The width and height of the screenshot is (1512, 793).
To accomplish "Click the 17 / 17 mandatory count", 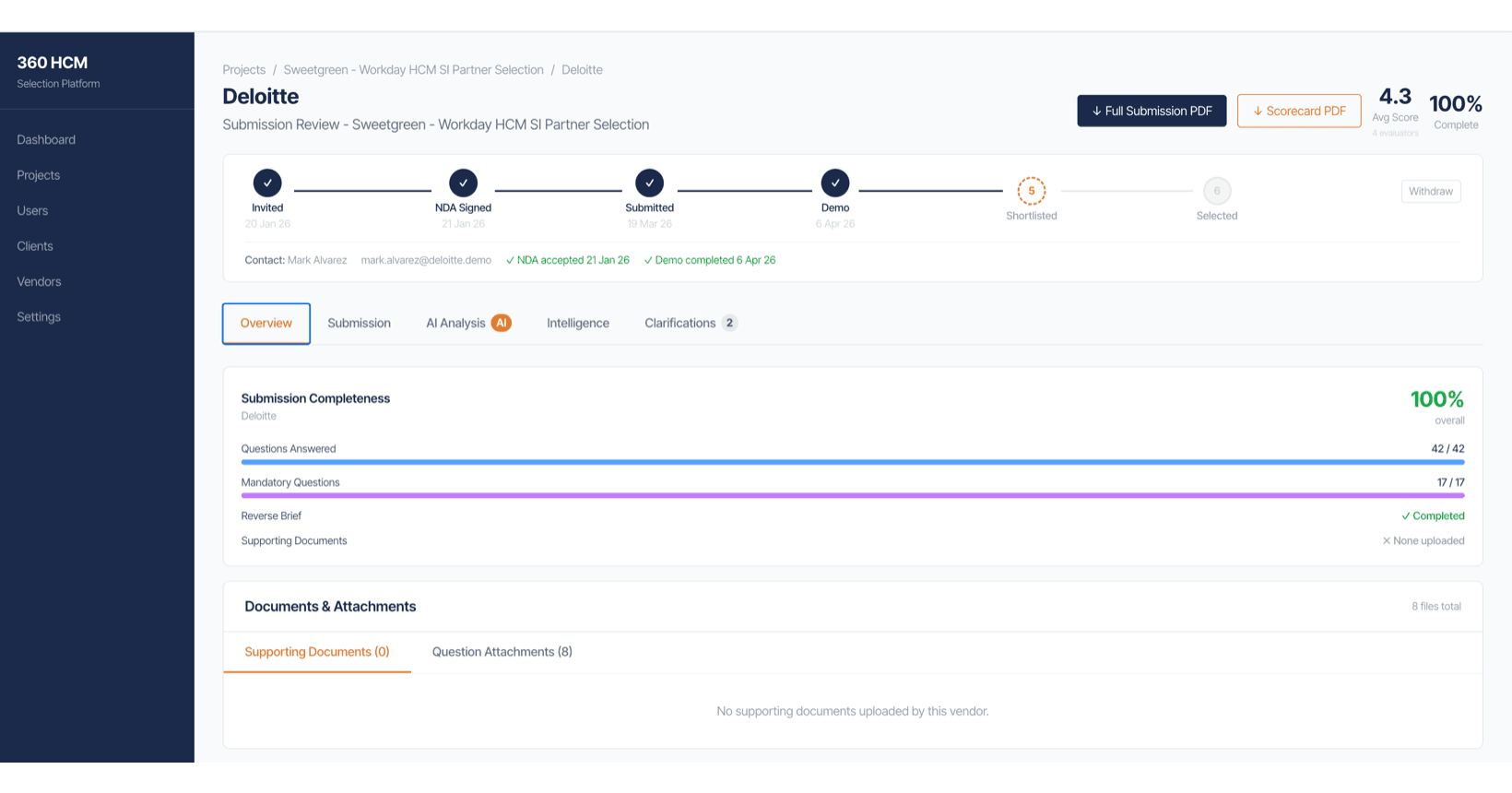I will (1450, 482).
